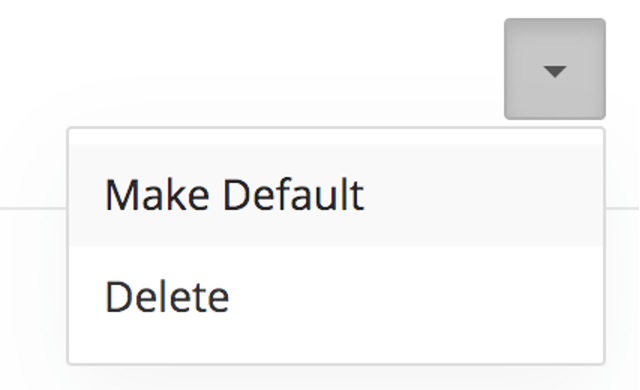The image size is (640, 390).
Task: Remove the item using Delete
Action: coord(336,297)
